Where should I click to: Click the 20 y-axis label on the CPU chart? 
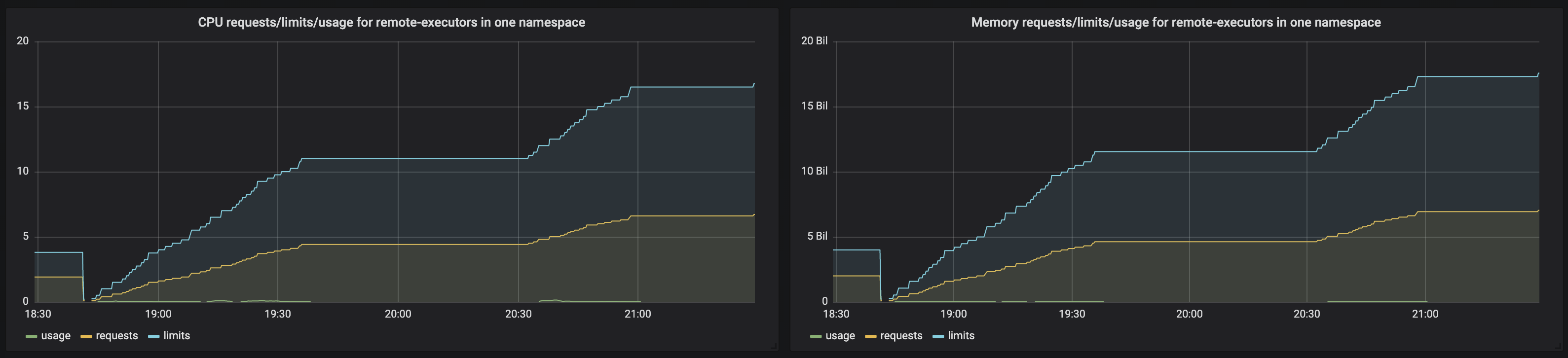point(23,41)
